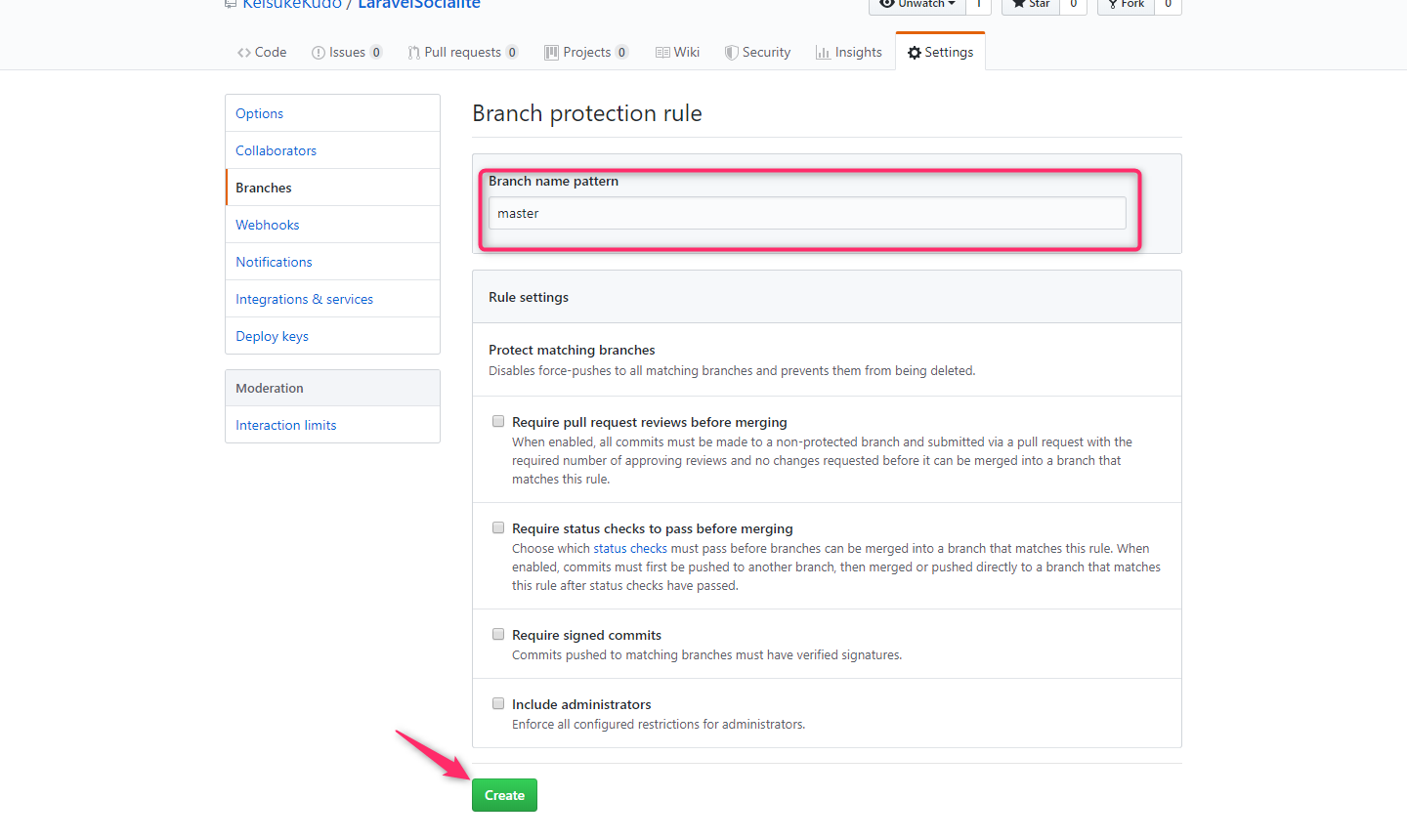This screenshot has height=840, width=1407.
Task: Click the Branch protection rule heading
Action: tap(587, 113)
